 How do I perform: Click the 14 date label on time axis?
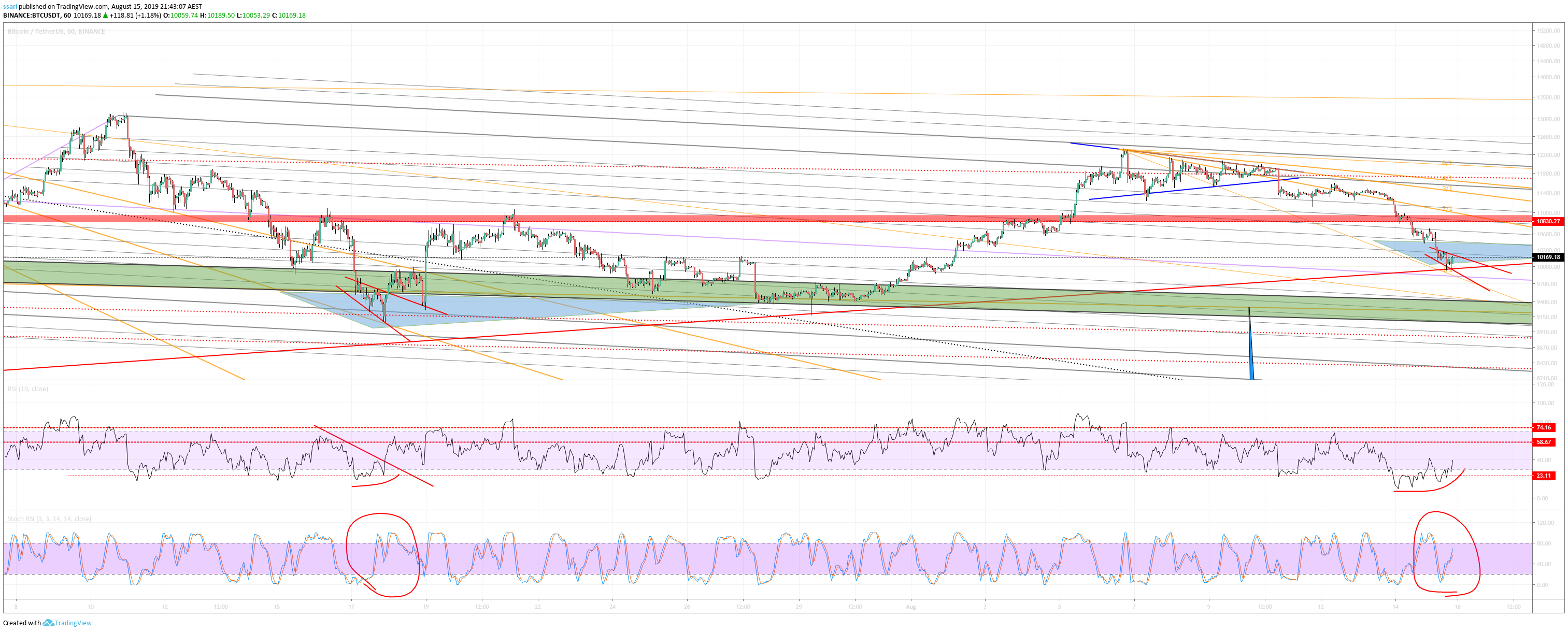coord(1395,607)
